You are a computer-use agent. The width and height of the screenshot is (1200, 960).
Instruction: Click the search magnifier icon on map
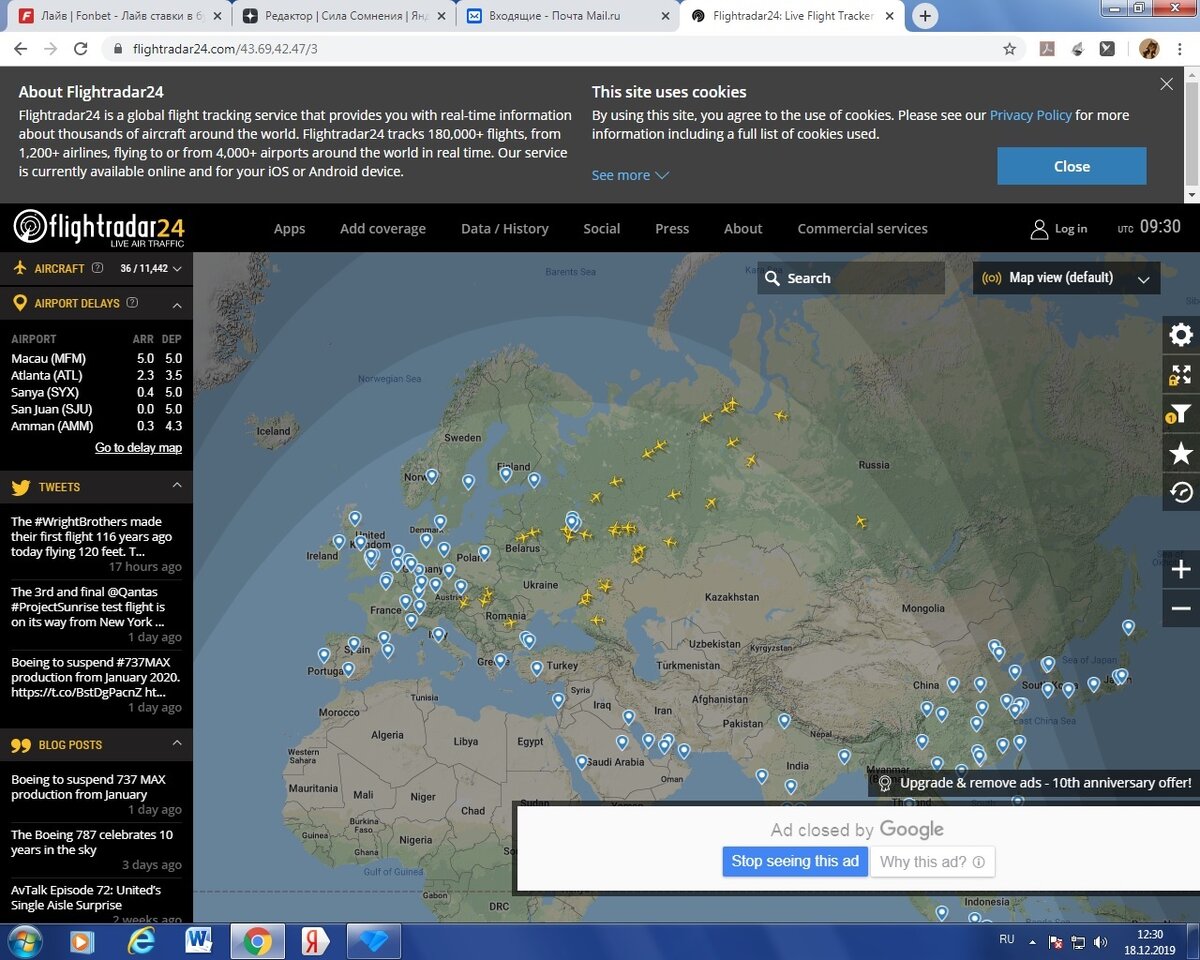[772, 278]
